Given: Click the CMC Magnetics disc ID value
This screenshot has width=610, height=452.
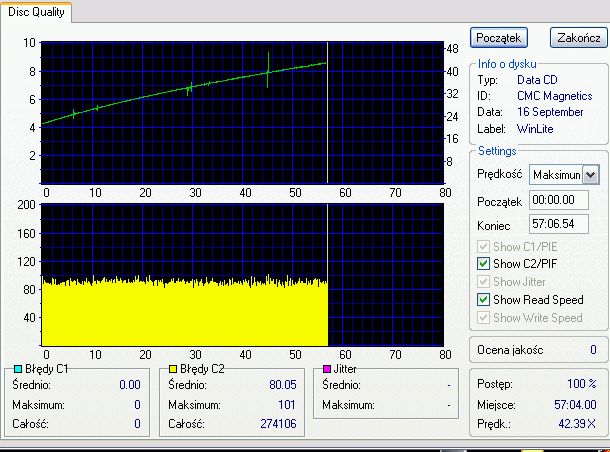Looking at the screenshot, I should click(554, 96).
